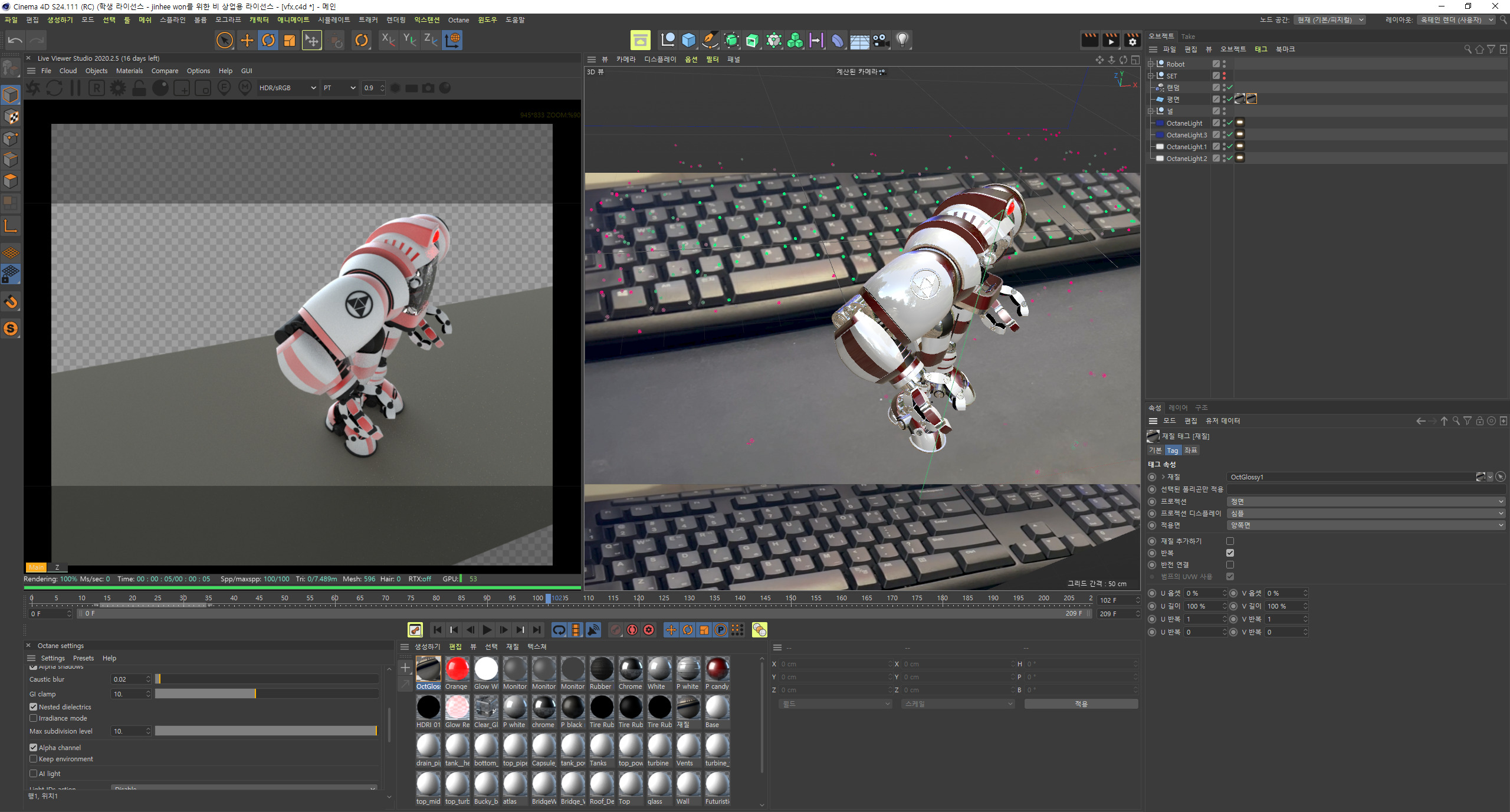Toggle the X axis lock icon
1510x812 pixels.
coord(388,40)
